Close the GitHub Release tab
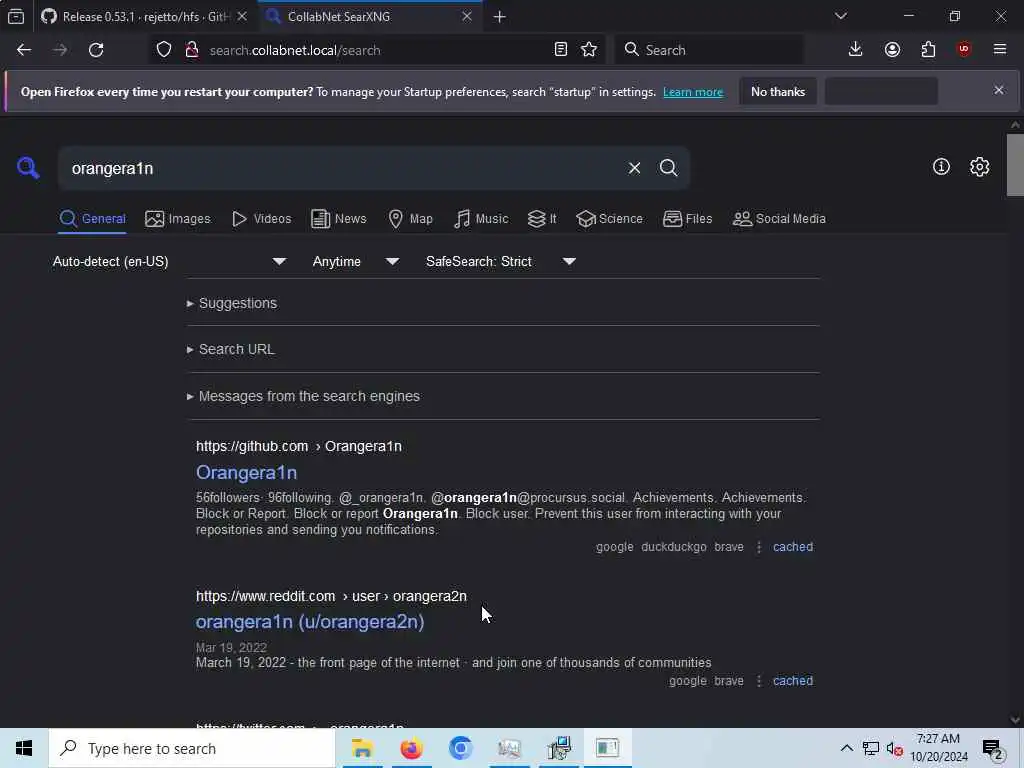The width and height of the screenshot is (1024, 768). [242, 16]
